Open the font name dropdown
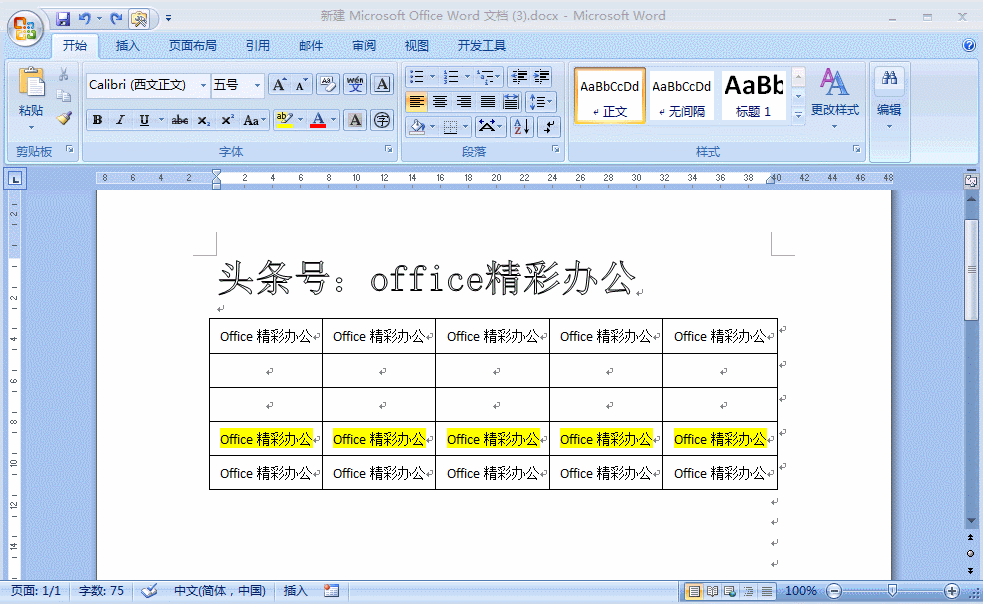The image size is (983, 604). click(203, 85)
